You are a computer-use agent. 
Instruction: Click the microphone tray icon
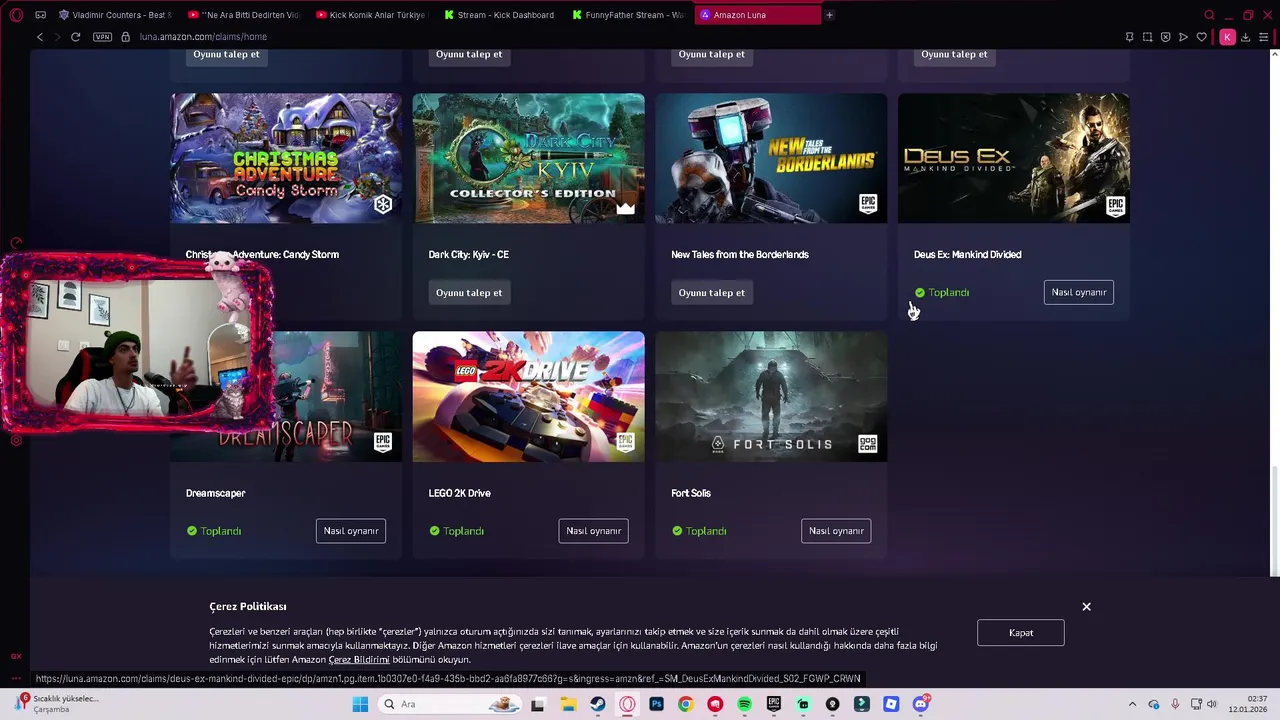[x=1175, y=704]
